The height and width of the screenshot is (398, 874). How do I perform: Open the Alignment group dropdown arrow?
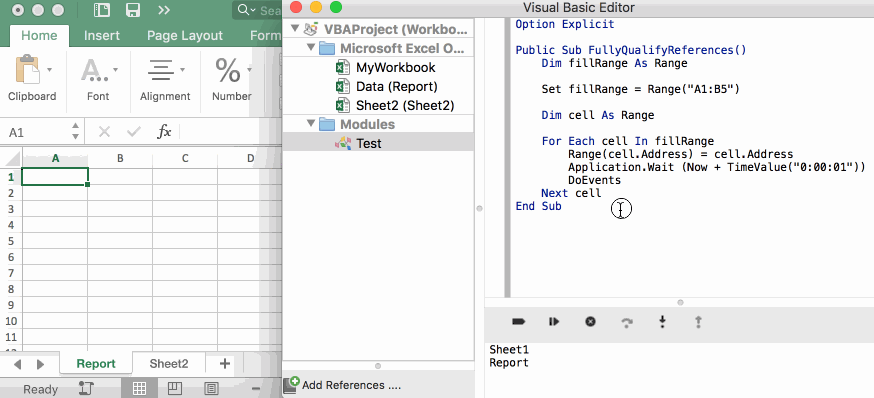[x=182, y=70]
